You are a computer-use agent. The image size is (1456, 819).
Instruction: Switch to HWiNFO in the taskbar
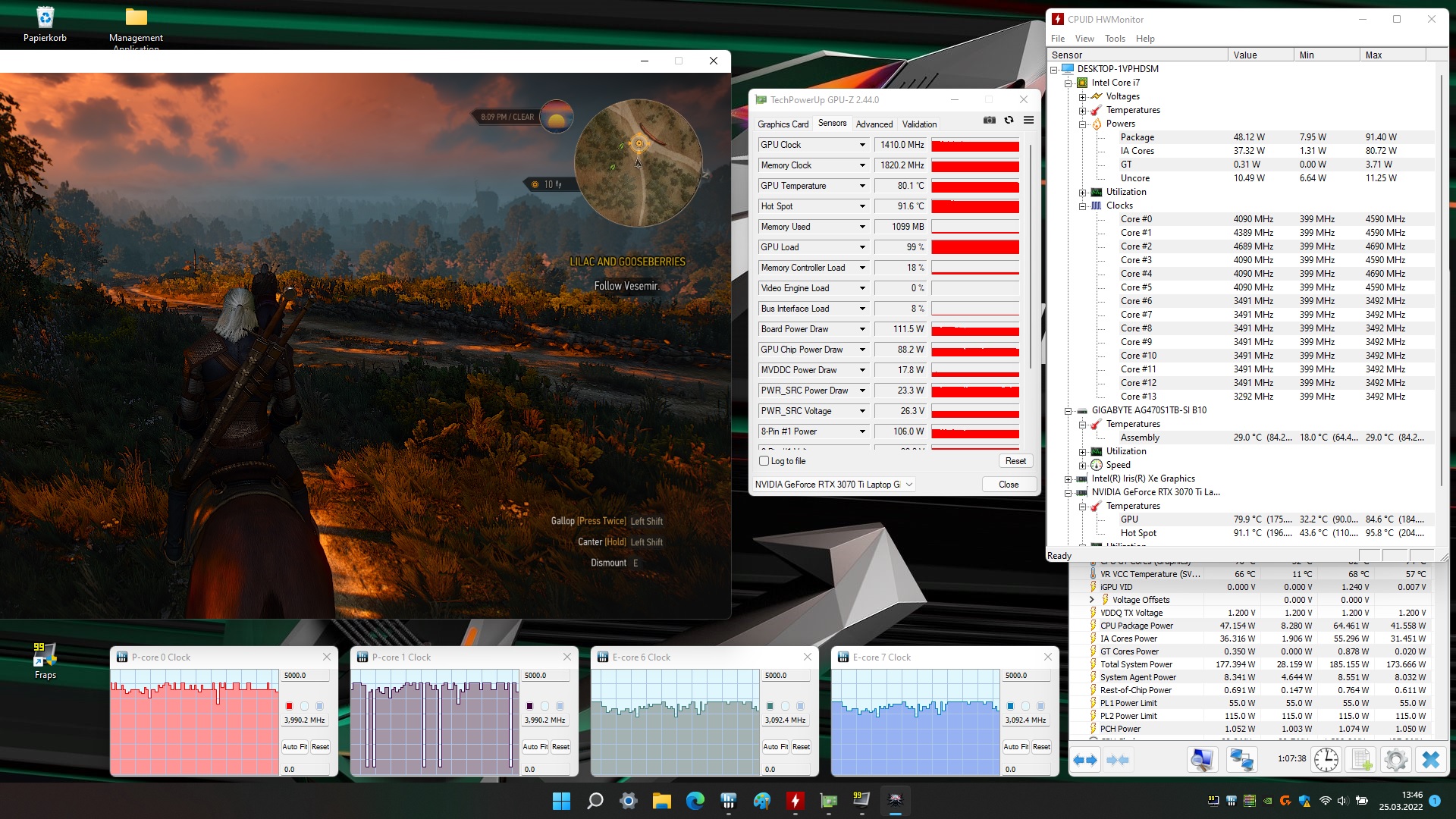click(728, 800)
